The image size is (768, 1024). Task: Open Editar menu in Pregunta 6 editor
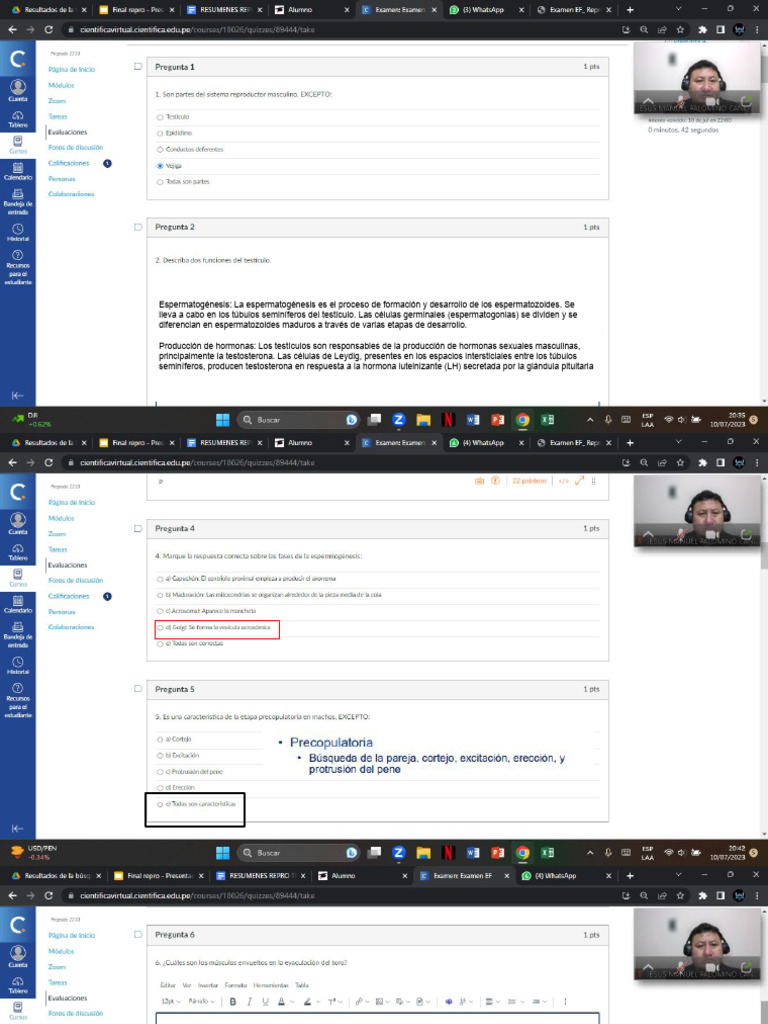[x=168, y=985]
